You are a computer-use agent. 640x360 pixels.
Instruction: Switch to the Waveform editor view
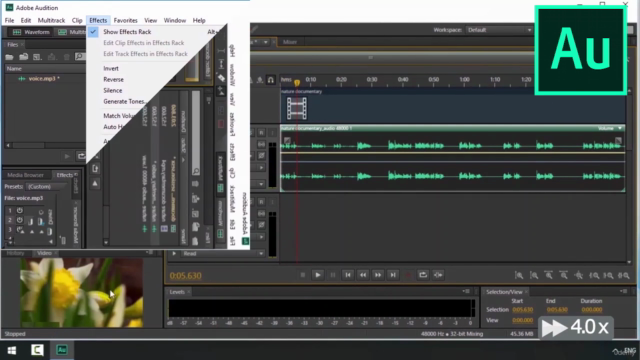coord(31,32)
